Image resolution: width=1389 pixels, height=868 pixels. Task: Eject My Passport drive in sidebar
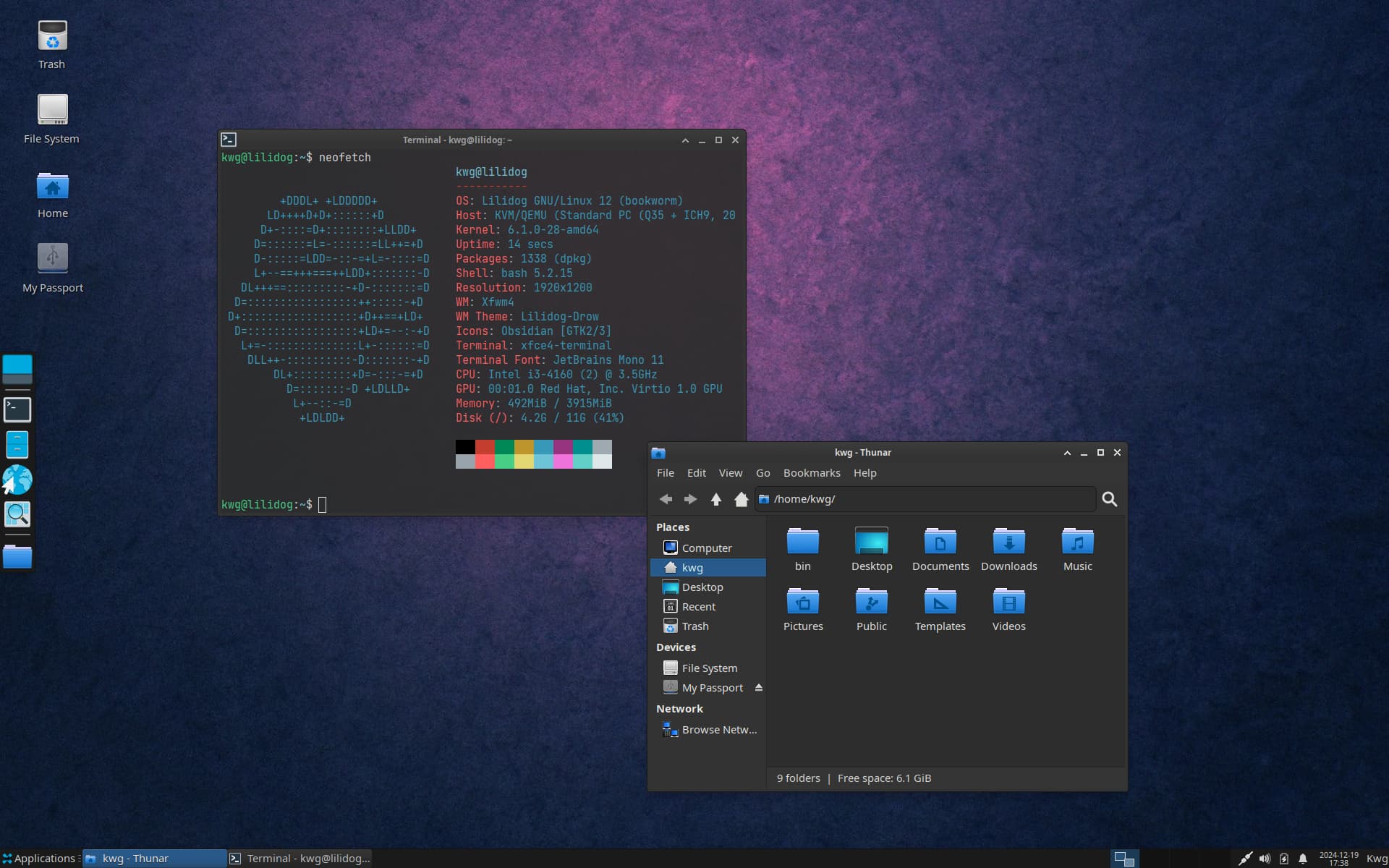click(x=759, y=687)
